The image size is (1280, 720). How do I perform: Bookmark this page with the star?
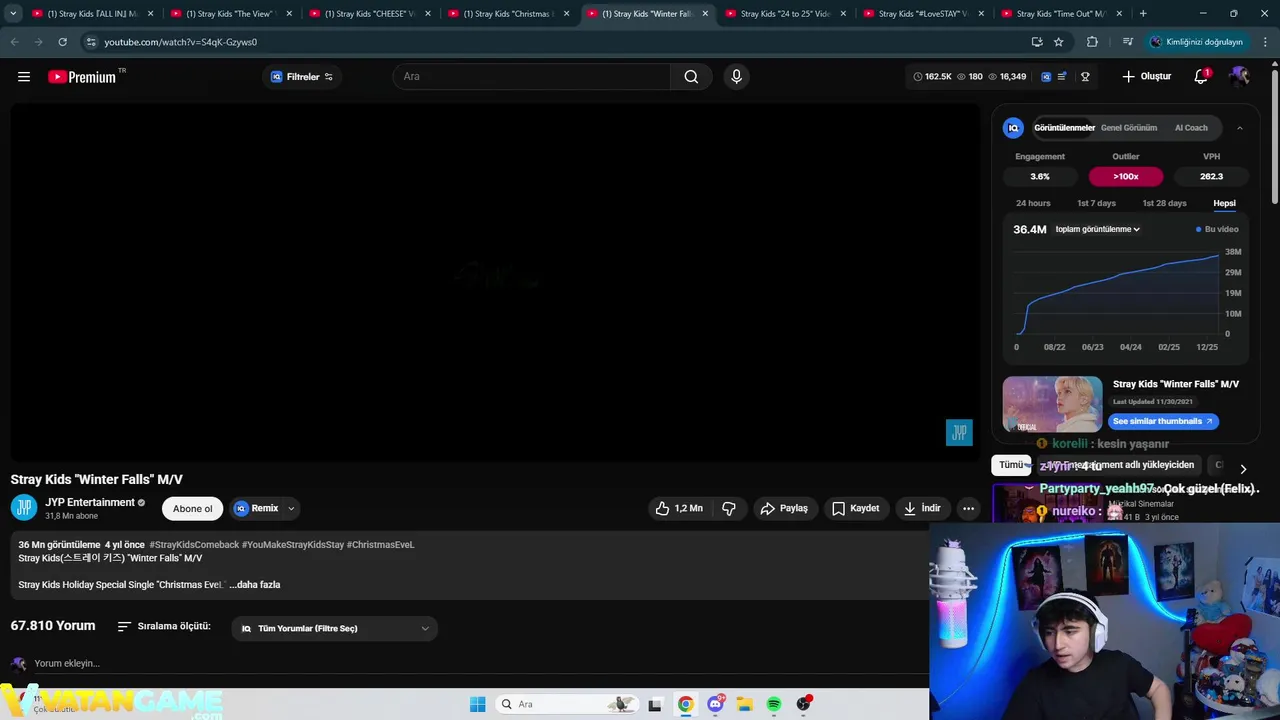click(x=1059, y=42)
